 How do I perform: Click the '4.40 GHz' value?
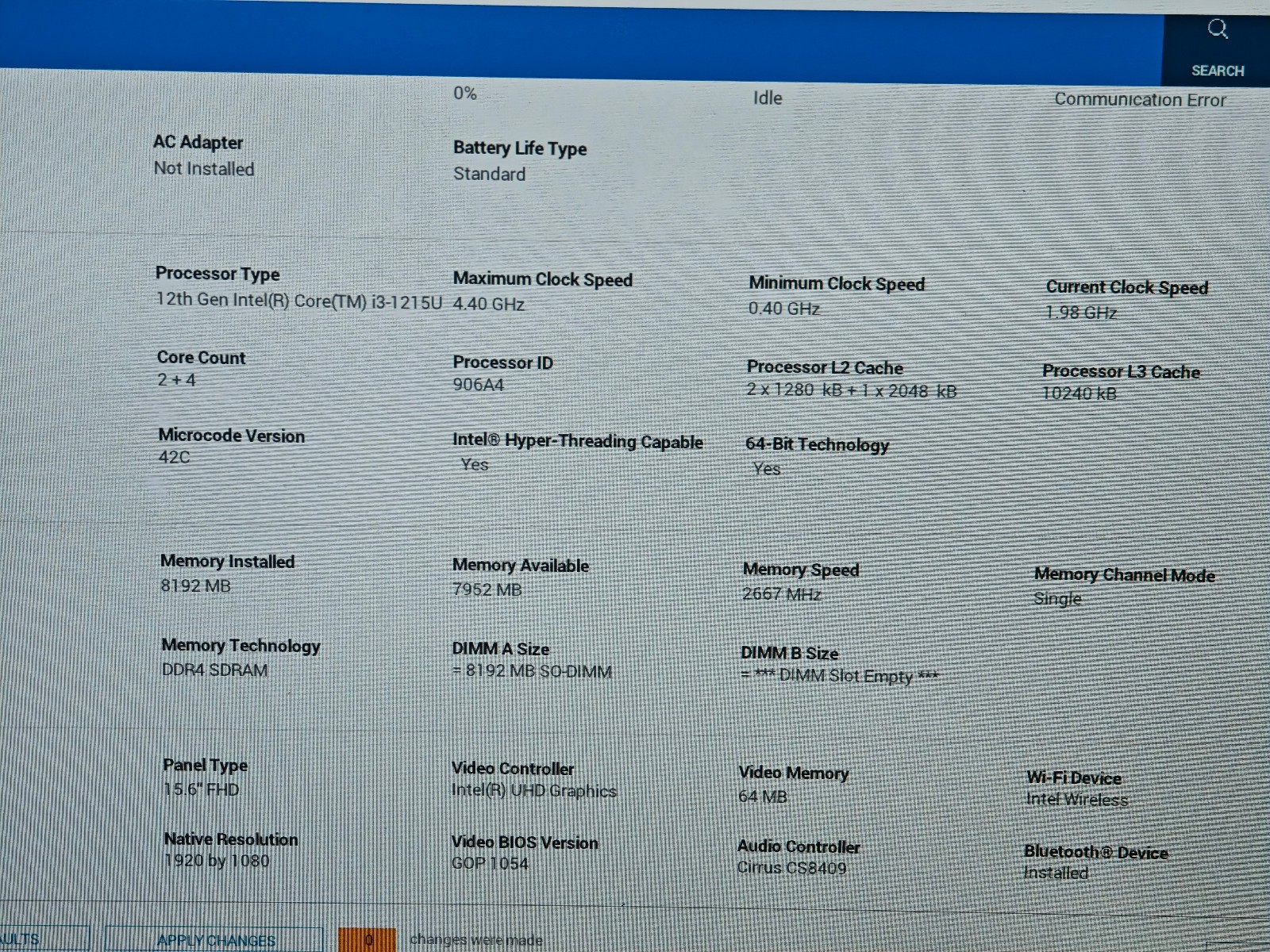pyautogui.click(x=489, y=304)
